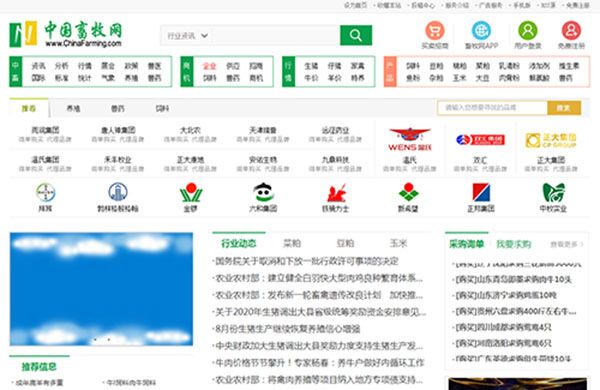Switch to the 兽药 brand tab
This screenshot has width=600, height=390.
117,109
